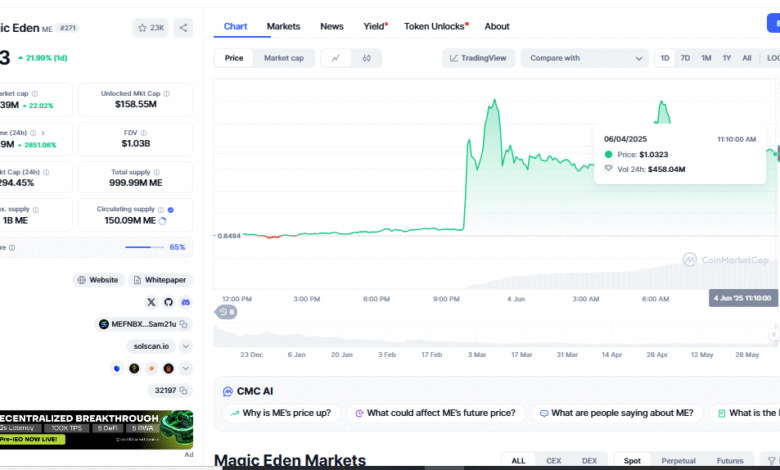Open the News tab

[x=332, y=26]
